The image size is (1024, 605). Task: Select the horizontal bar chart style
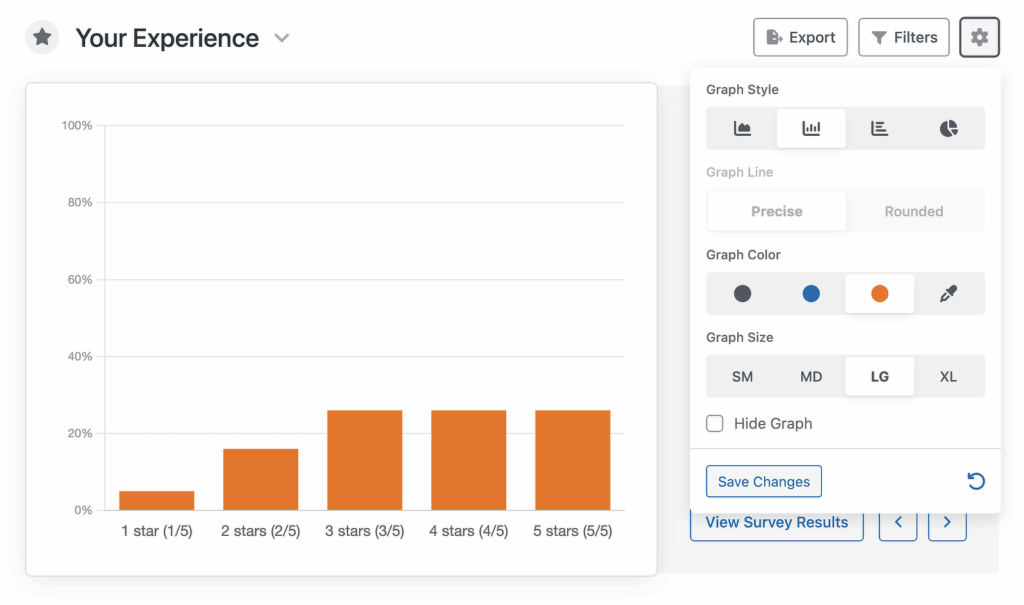coord(879,128)
